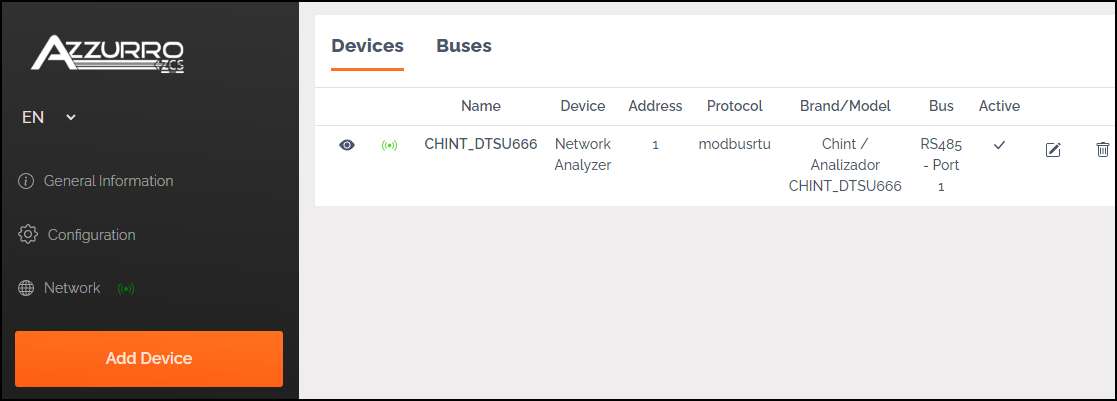This screenshot has height=401, width=1117.
Task: Click the Azzurro ZCS logo
Action: [108, 54]
